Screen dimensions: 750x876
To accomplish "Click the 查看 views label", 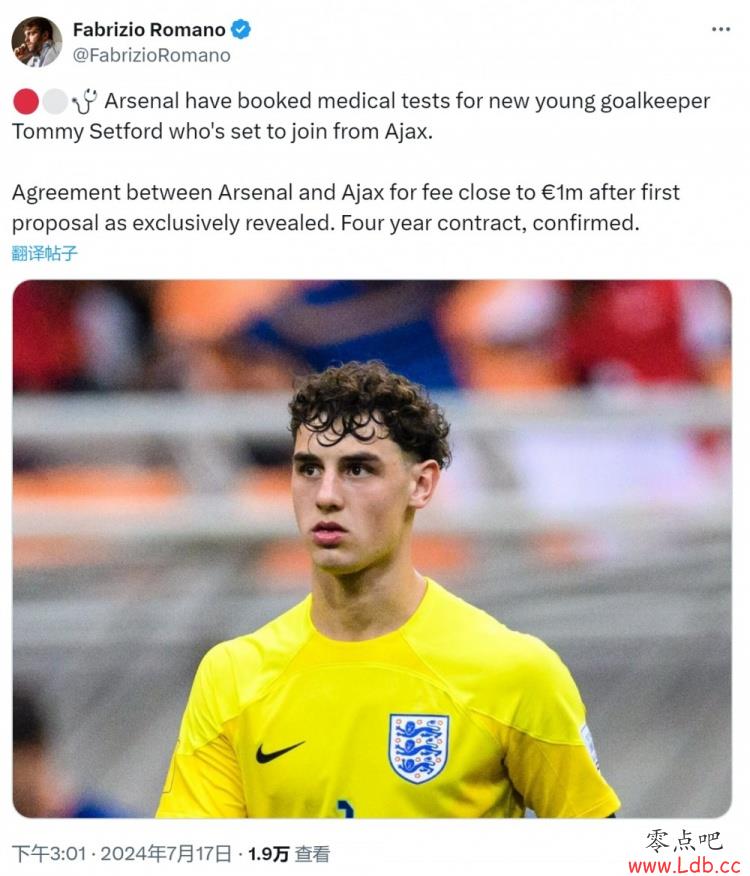I will [312, 854].
